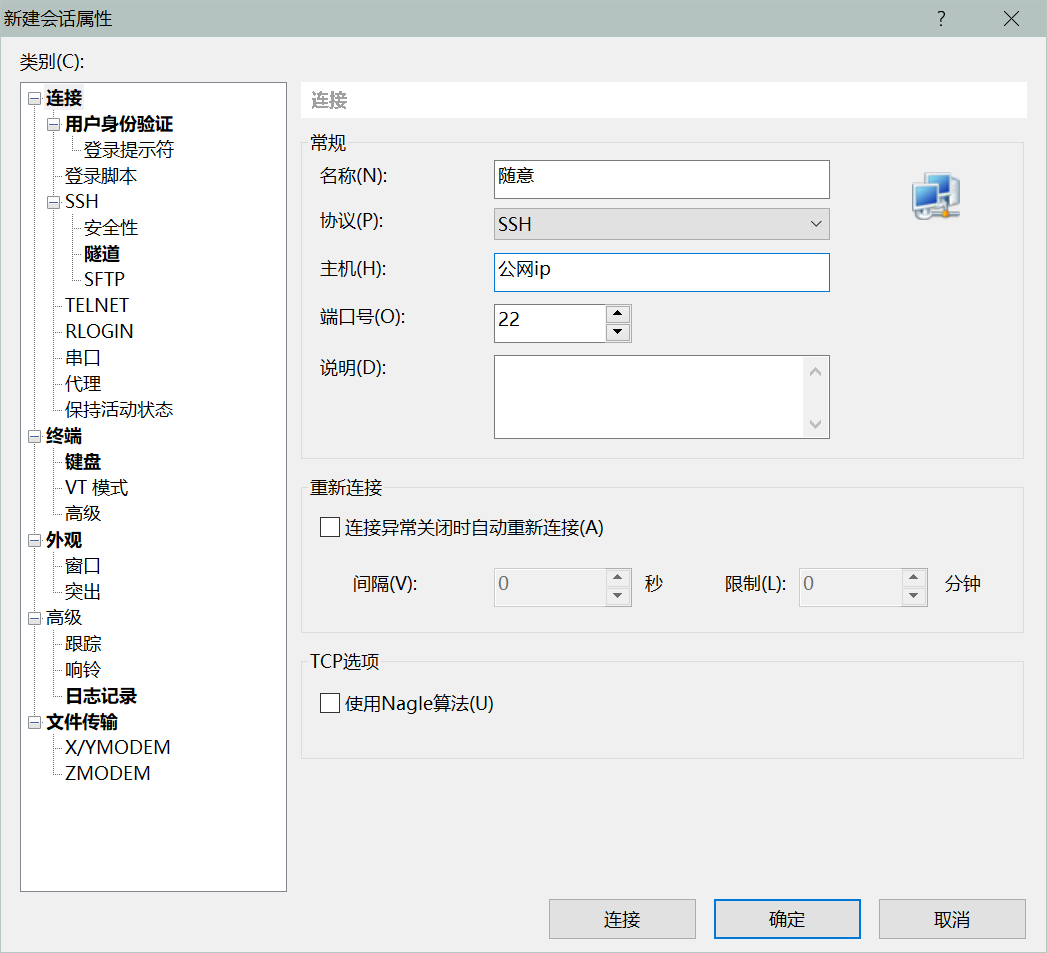
Task: Open the 协议 protocol dropdown
Action: [x=816, y=224]
